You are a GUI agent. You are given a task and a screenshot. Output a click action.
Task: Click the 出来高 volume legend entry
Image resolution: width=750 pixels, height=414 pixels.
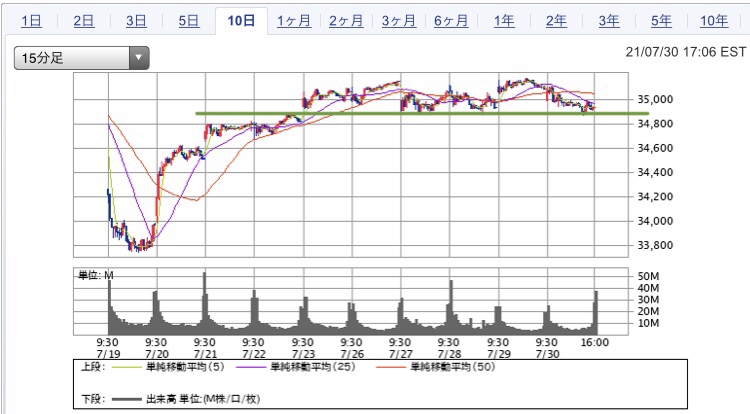203,399
